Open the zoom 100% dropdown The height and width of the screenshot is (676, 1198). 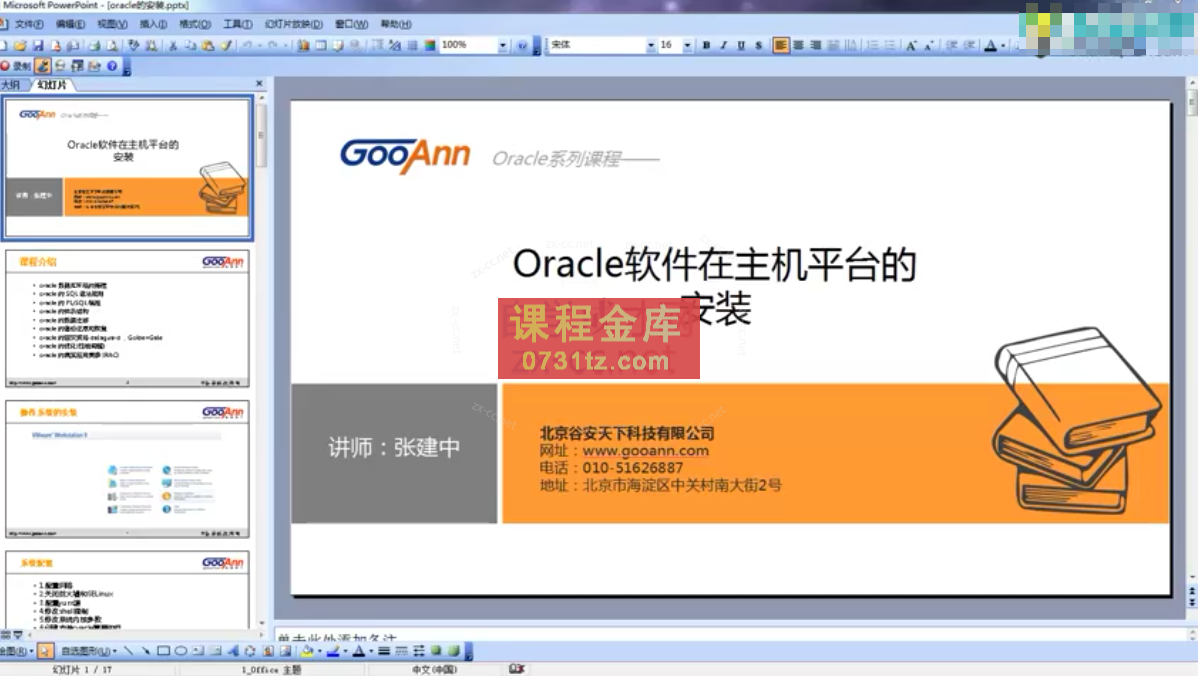click(503, 46)
